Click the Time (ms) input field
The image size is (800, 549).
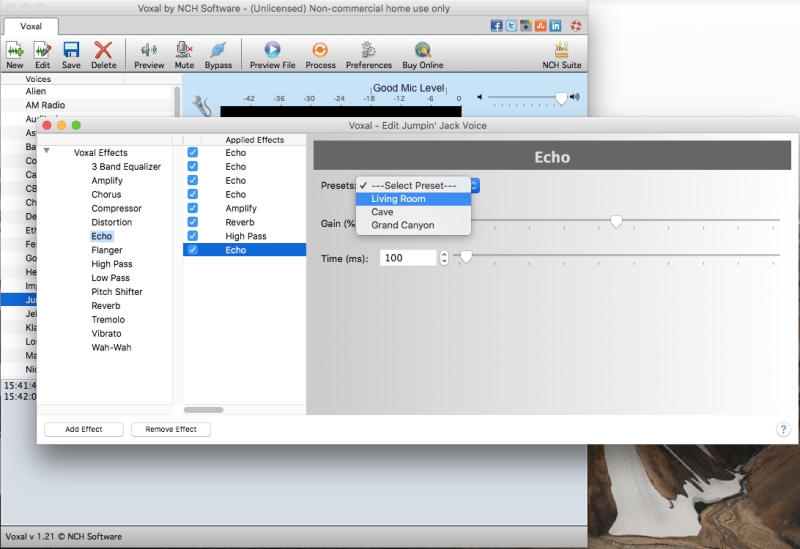pos(409,258)
